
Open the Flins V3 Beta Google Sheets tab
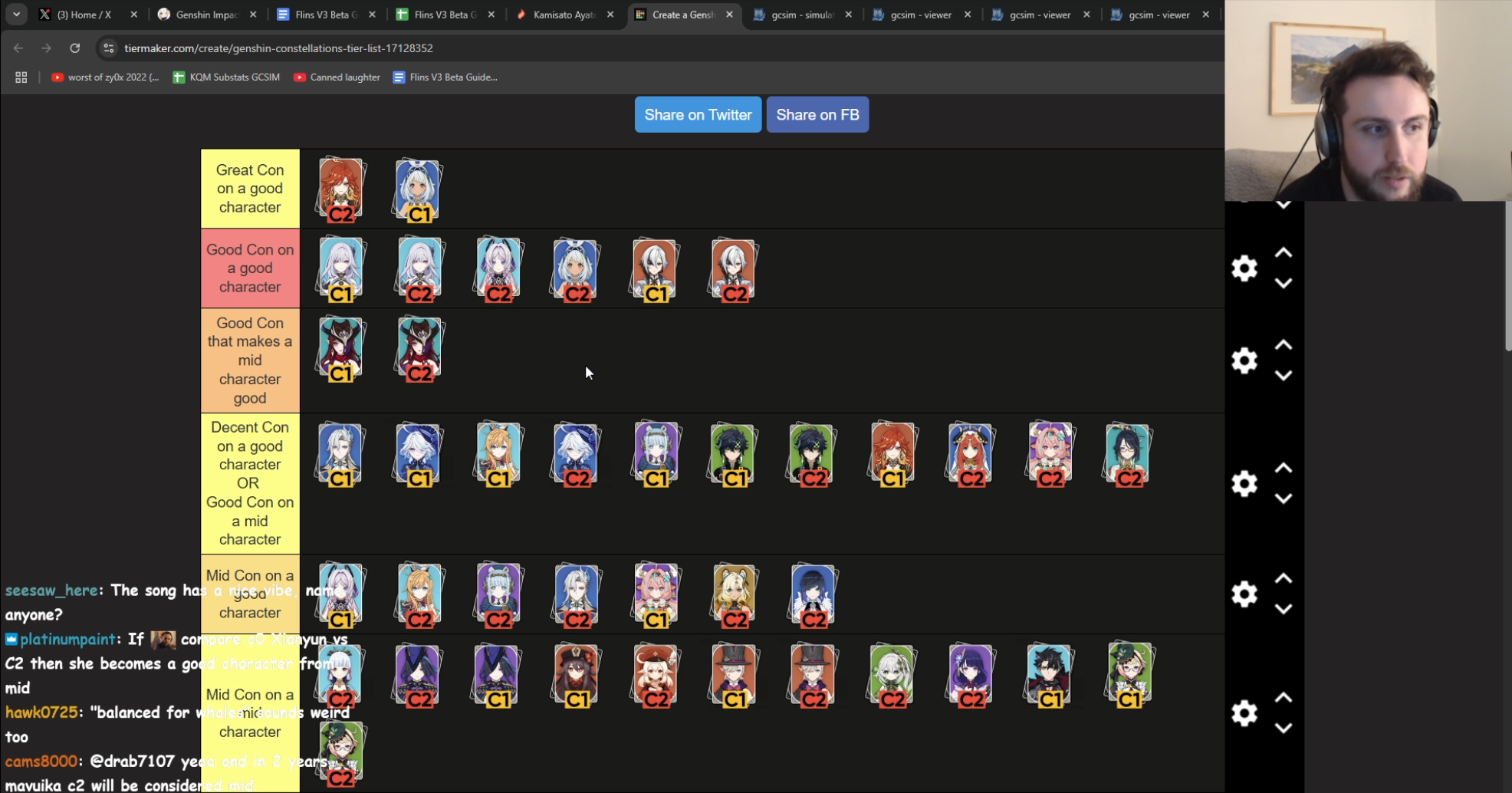445,15
